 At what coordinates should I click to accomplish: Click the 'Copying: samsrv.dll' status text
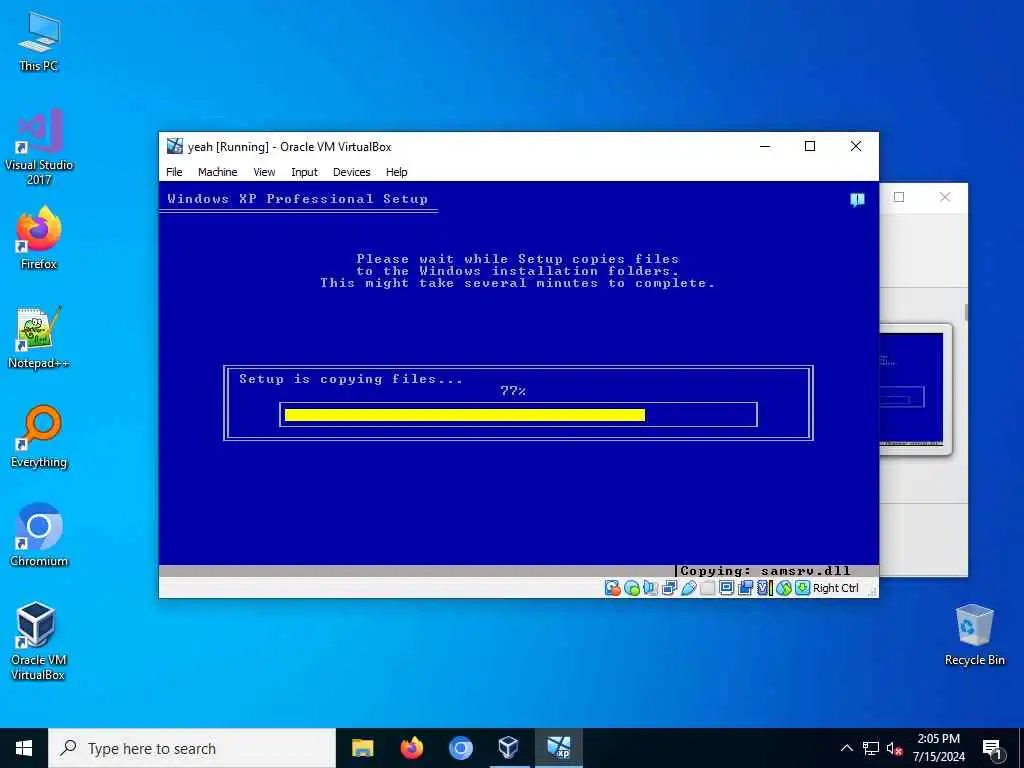[765, 571]
